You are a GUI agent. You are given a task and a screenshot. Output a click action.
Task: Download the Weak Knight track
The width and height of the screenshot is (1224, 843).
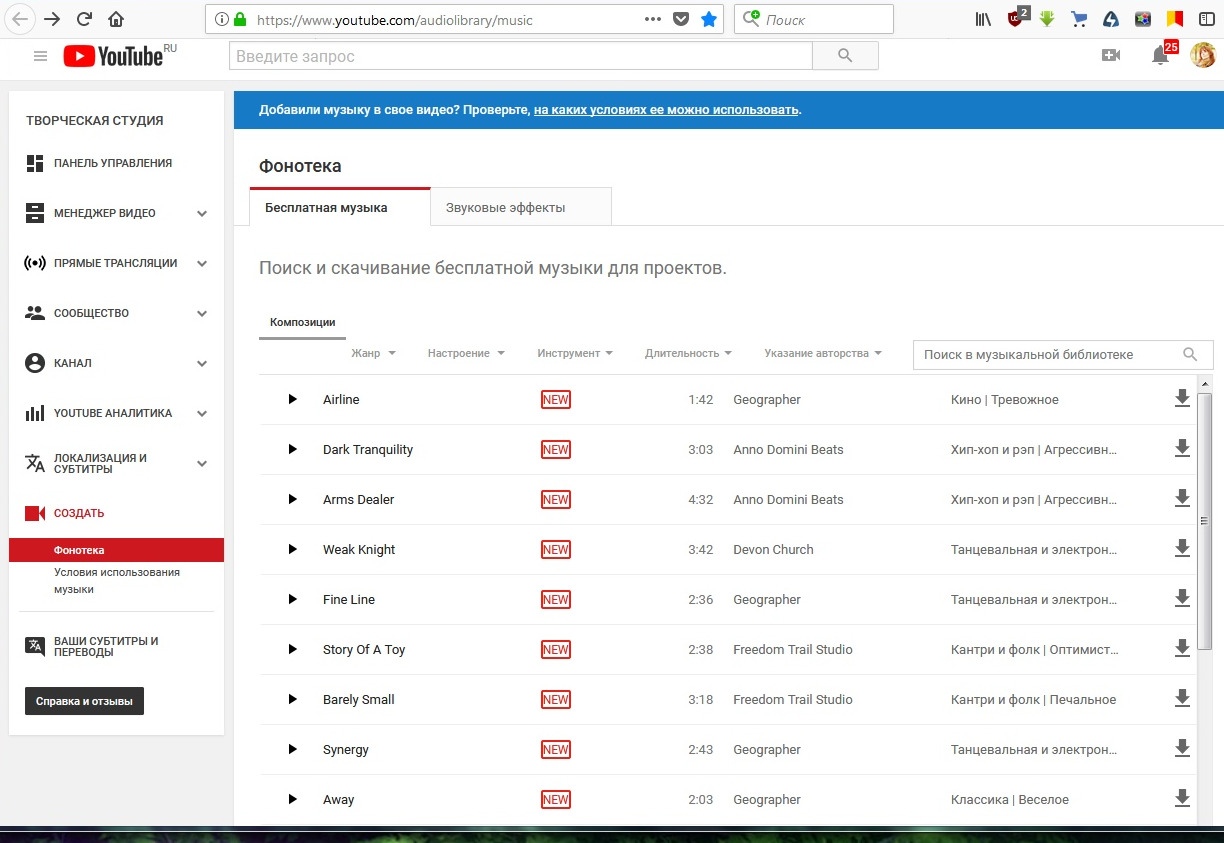click(x=1182, y=549)
